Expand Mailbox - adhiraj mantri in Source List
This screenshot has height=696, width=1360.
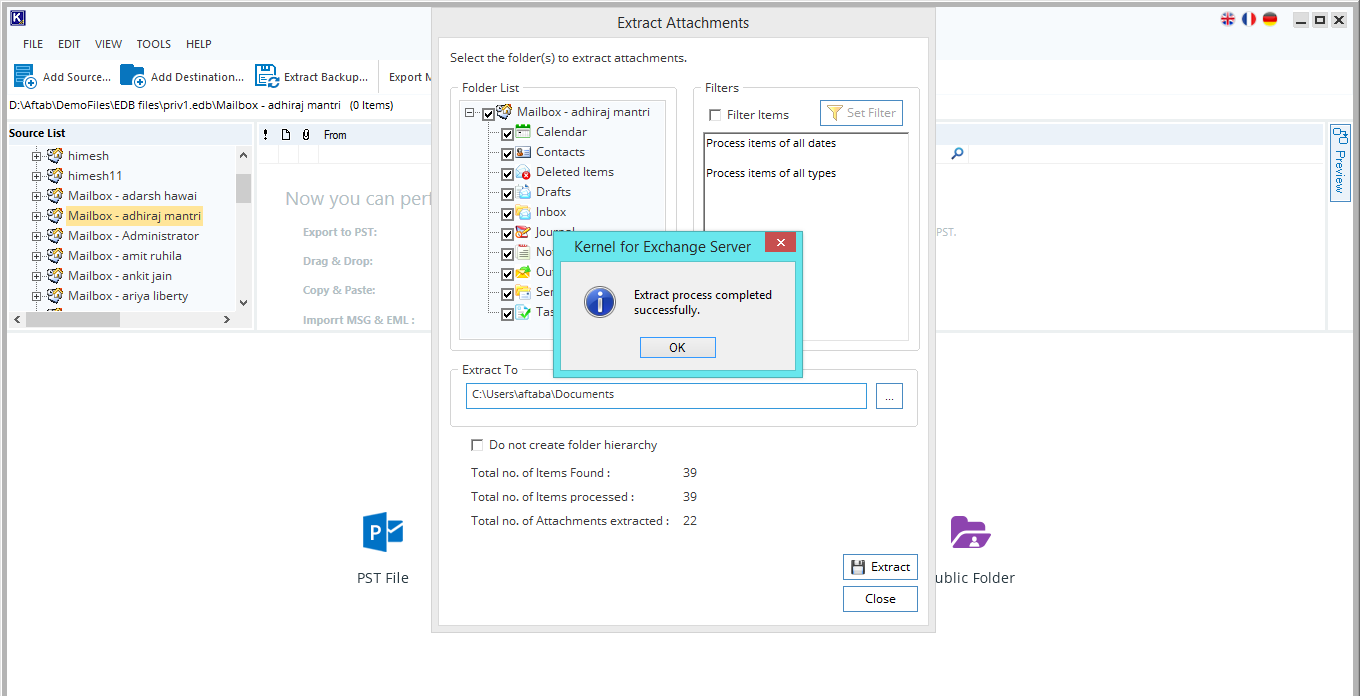point(37,216)
